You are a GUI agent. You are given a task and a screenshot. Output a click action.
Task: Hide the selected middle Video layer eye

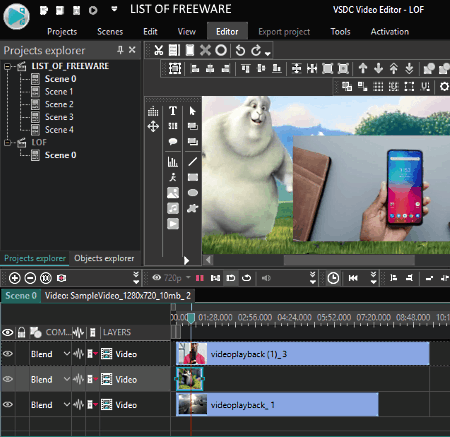pyautogui.click(x=8, y=379)
